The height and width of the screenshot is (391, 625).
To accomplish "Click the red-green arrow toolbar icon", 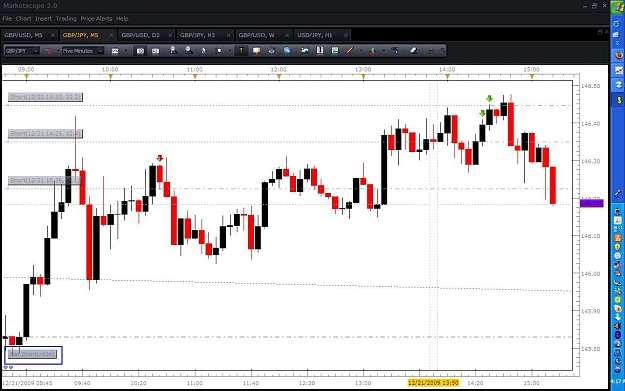I will click(x=373, y=51).
